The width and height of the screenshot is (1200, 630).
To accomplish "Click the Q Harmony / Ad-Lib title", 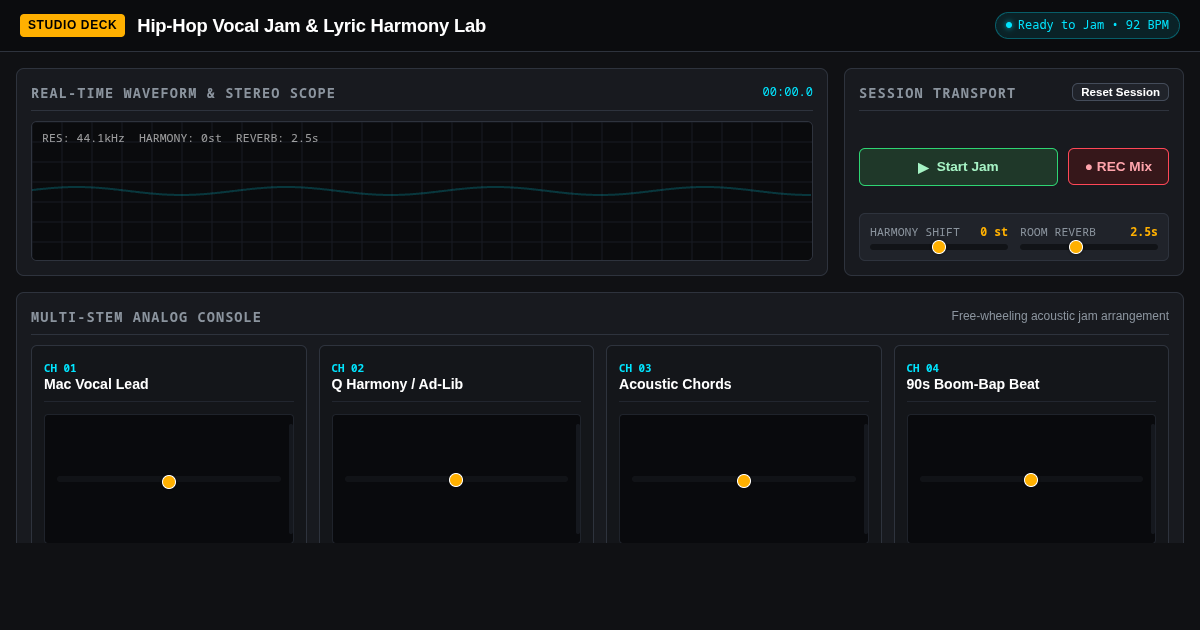I will (x=397, y=384).
